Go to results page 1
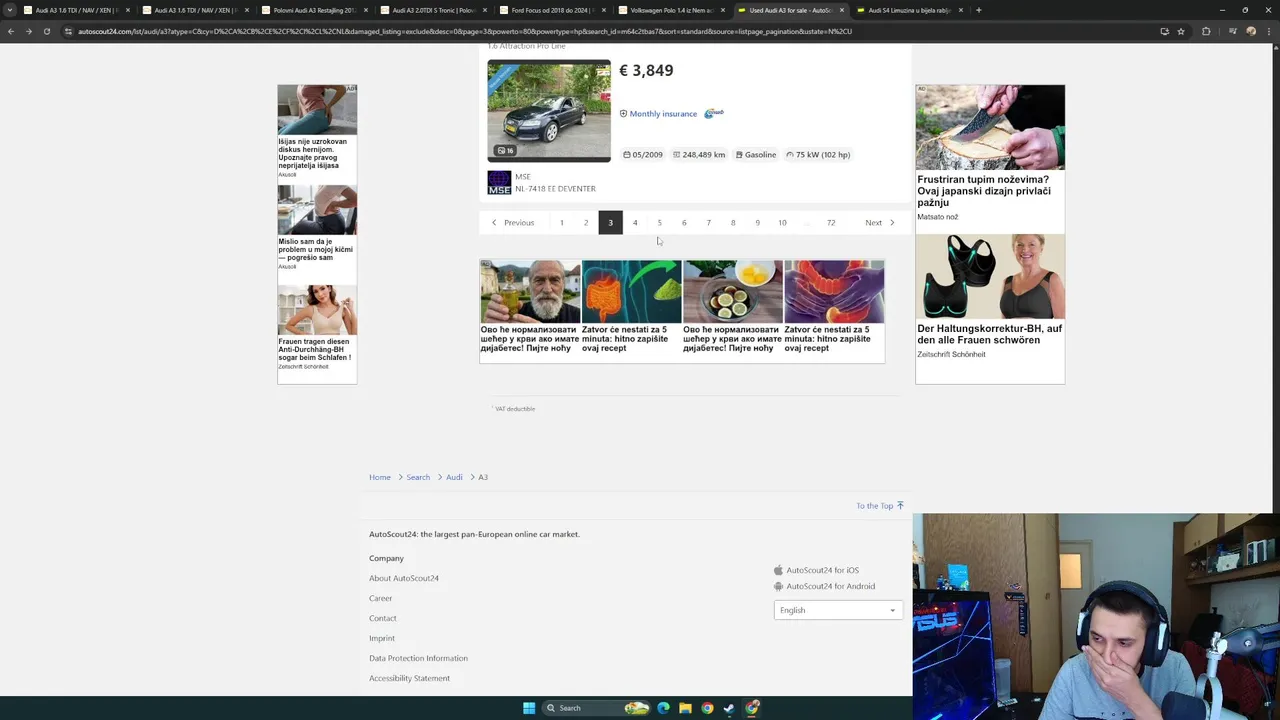This screenshot has width=1280, height=720. click(562, 223)
